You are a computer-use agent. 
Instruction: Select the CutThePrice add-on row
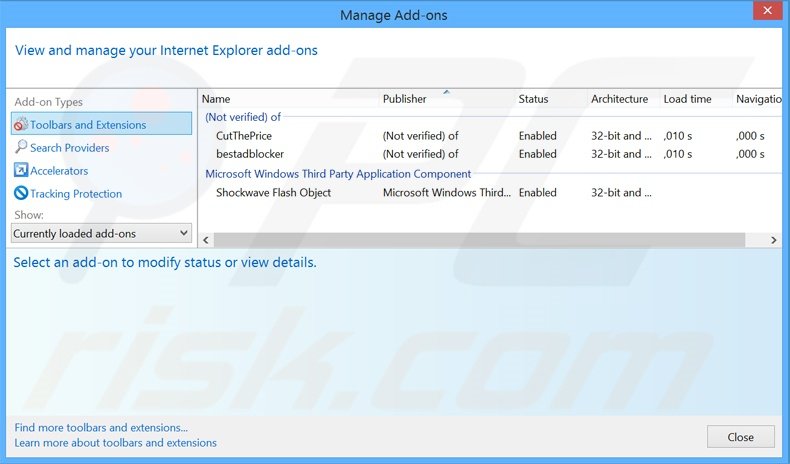244,135
